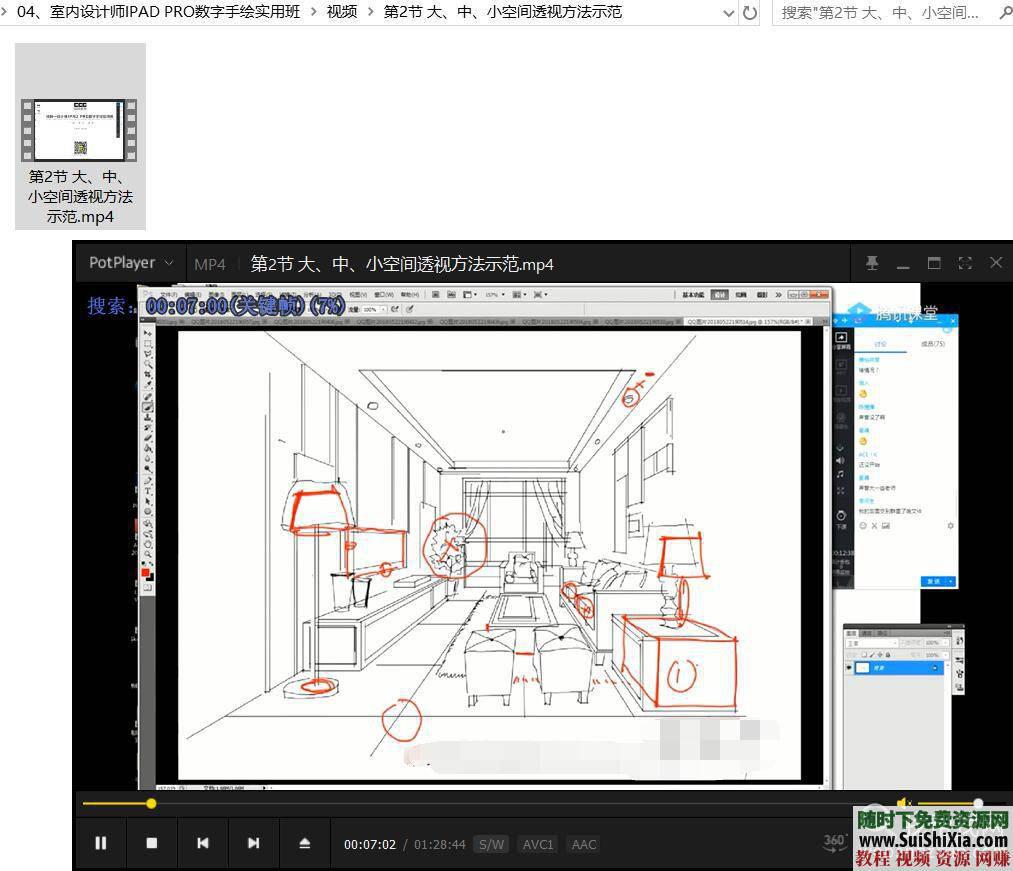The height and width of the screenshot is (871, 1013).
Task: Open the PotPlayer main menu dropdown
Action: 131,263
